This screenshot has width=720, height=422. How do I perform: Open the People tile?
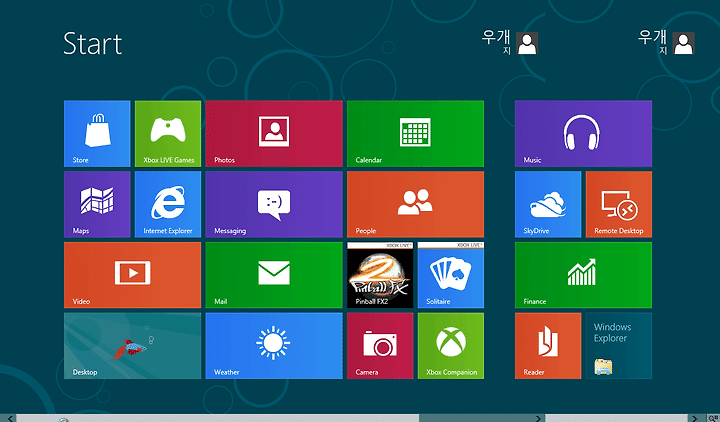click(x=416, y=204)
